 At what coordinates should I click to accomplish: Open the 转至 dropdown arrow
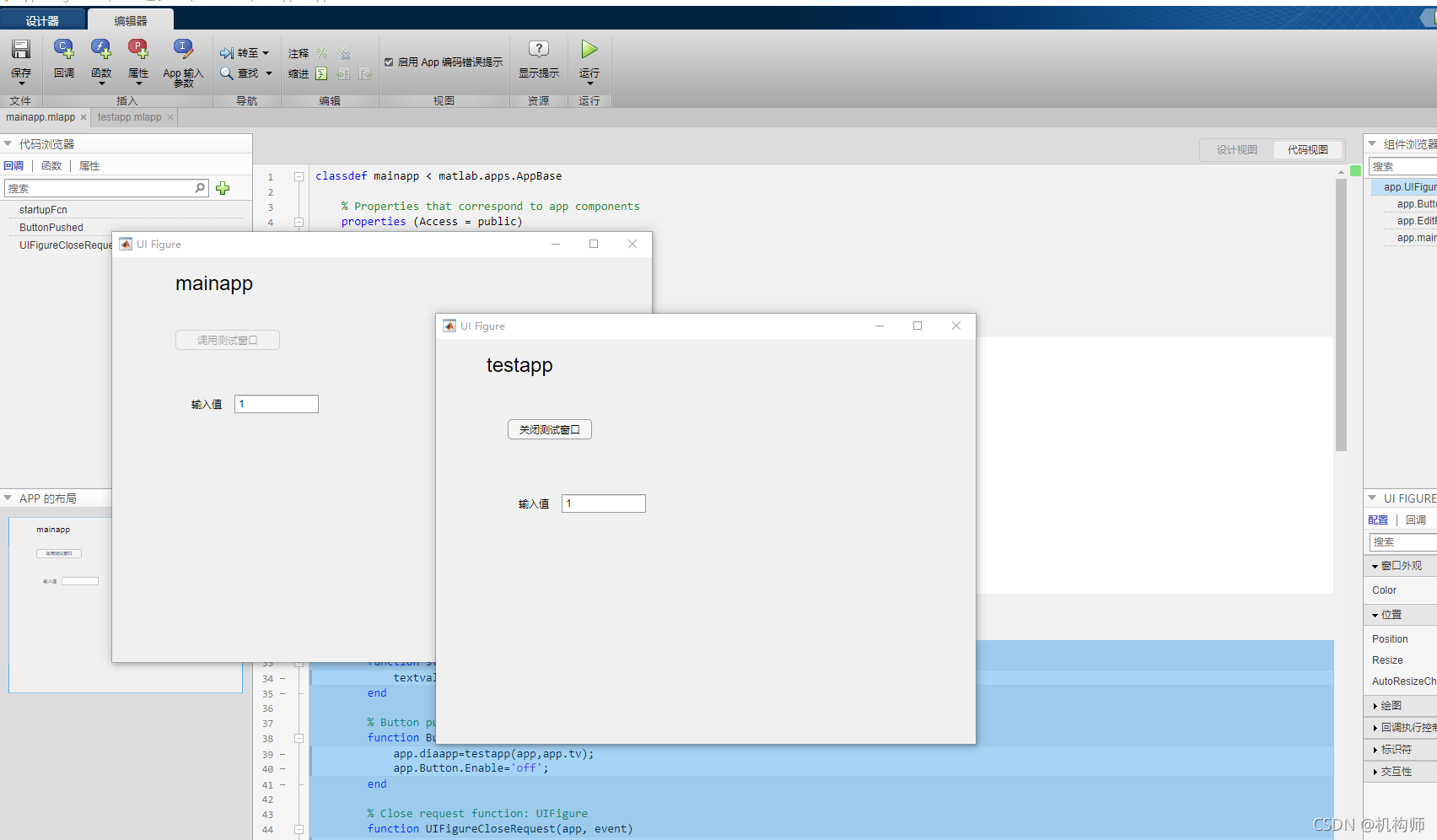click(x=266, y=53)
